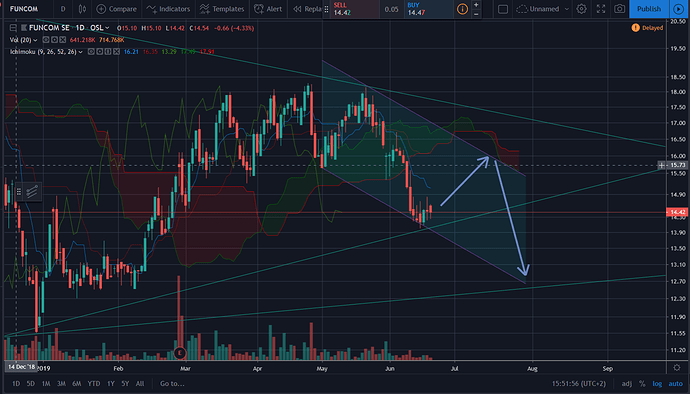This screenshot has height=394, width=690.
Task: Open chart settings gear icon
Action: point(581,9)
